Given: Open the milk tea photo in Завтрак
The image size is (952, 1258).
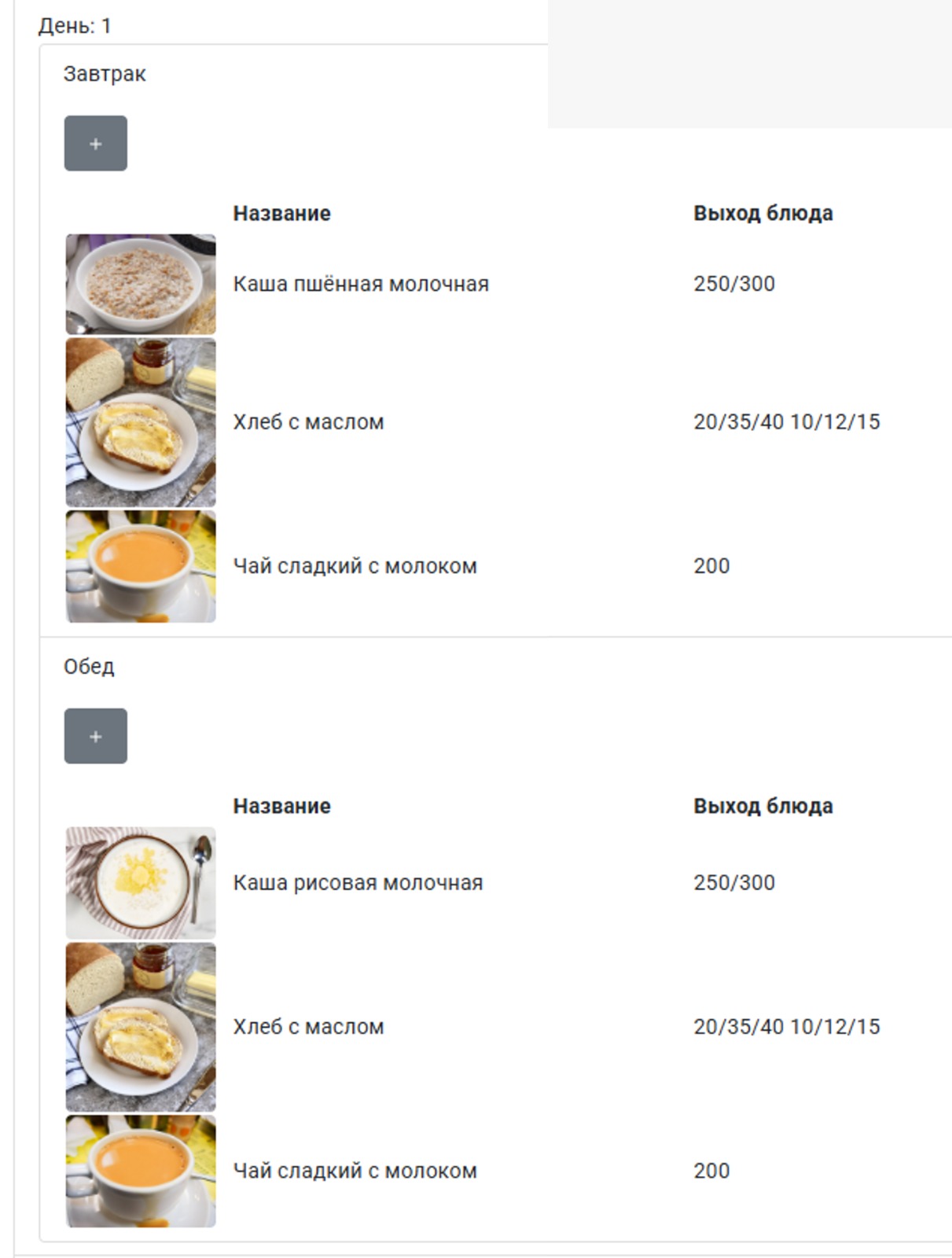Looking at the screenshot, I should 141,566.
